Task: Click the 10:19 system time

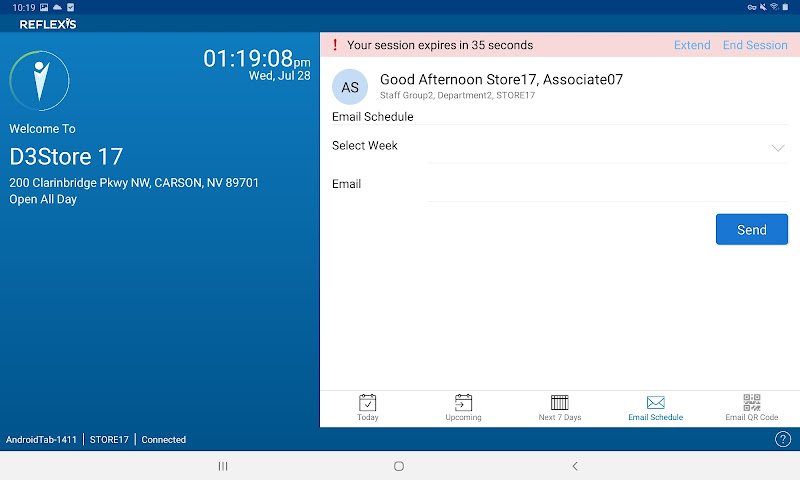Action: tap(23, 7)
